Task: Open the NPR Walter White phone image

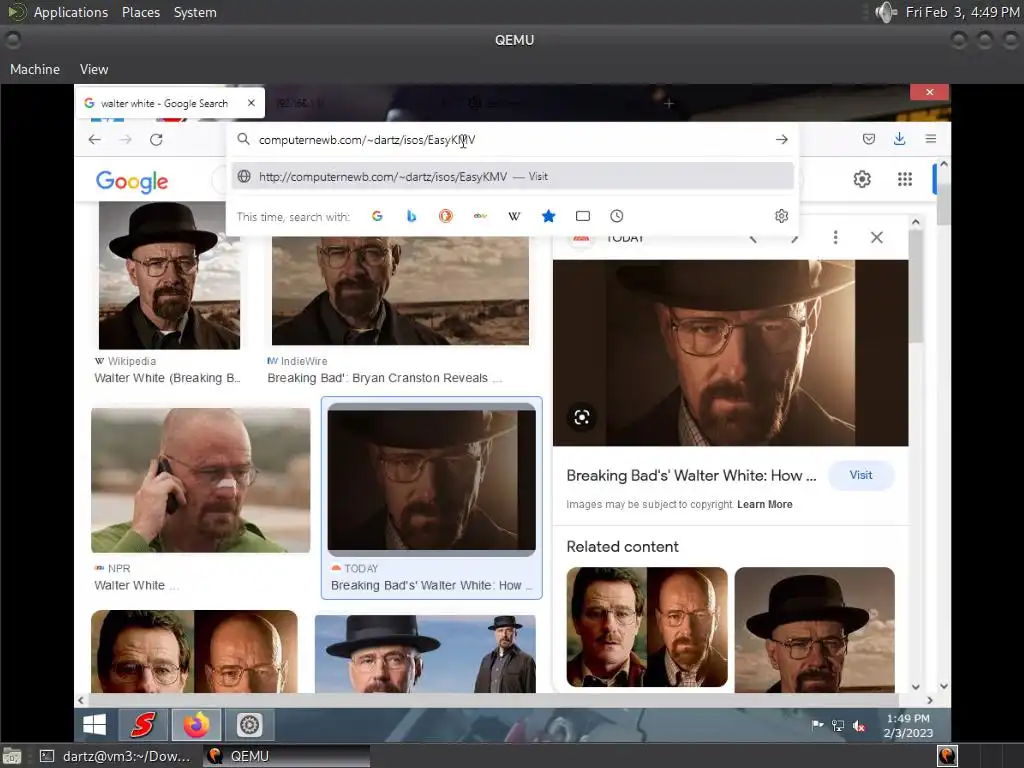Action: tap(200, 480)
